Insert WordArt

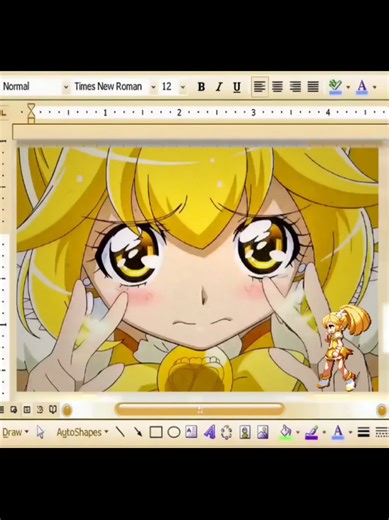(209, 432)
